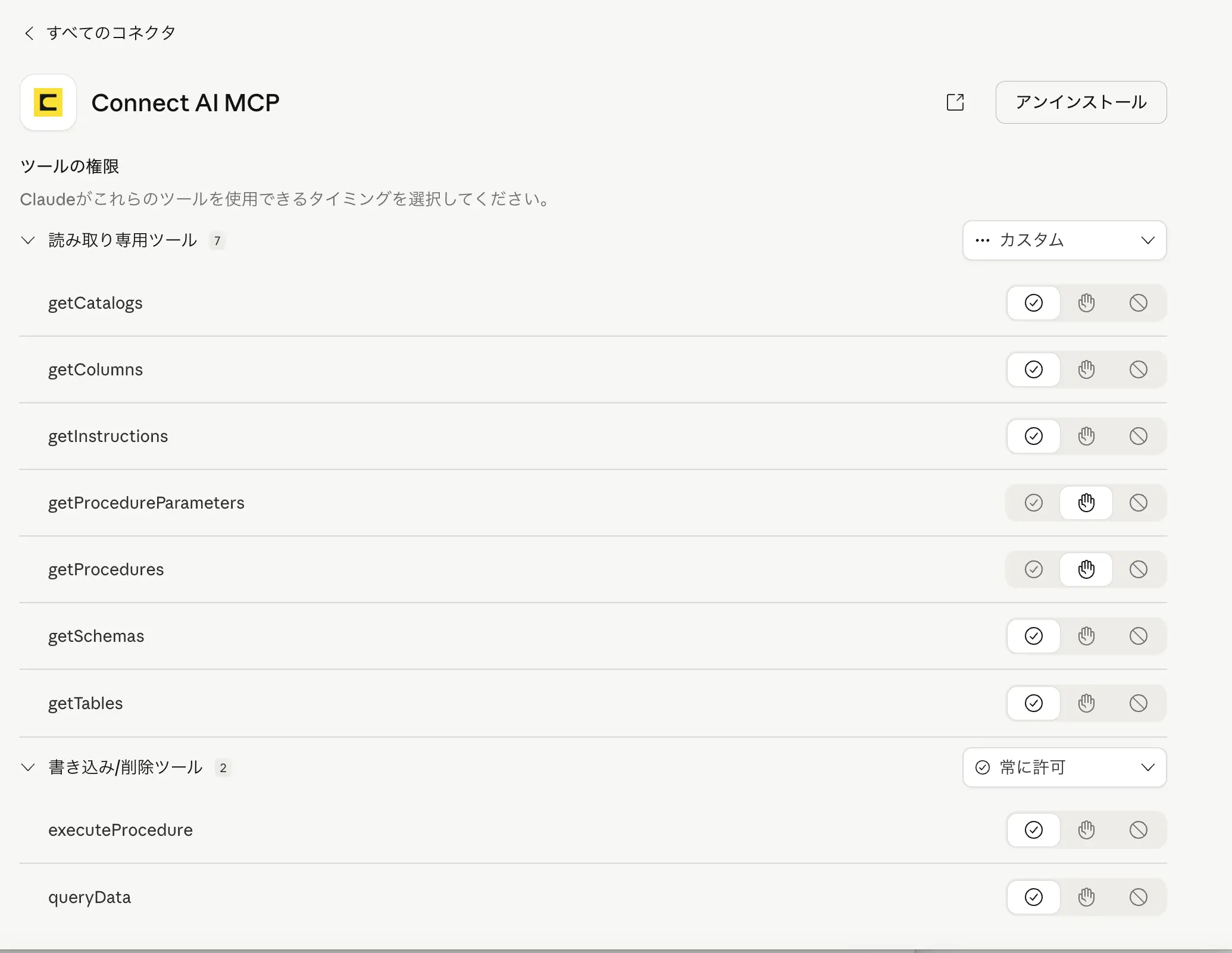Block executeProcedure with the prohibit icon
This screenshot has width=1232, height=953.
1138,830
